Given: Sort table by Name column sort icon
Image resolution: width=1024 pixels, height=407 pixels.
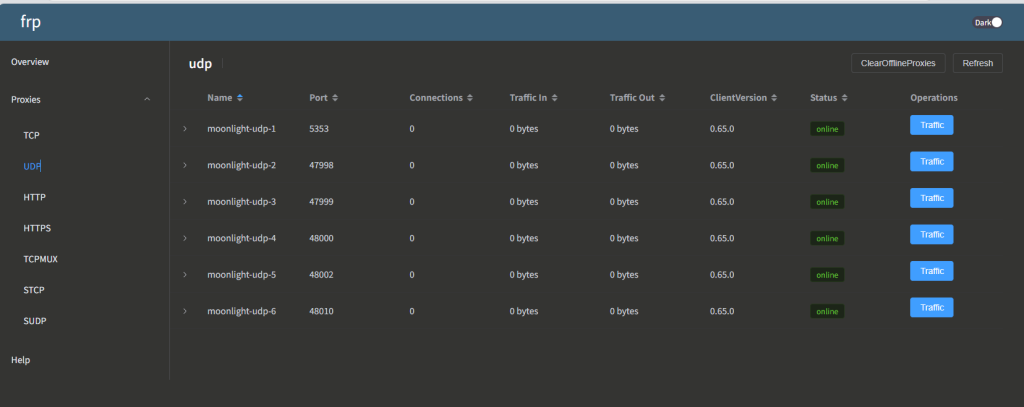Looking at the screenshot, I should click(240, 98).
